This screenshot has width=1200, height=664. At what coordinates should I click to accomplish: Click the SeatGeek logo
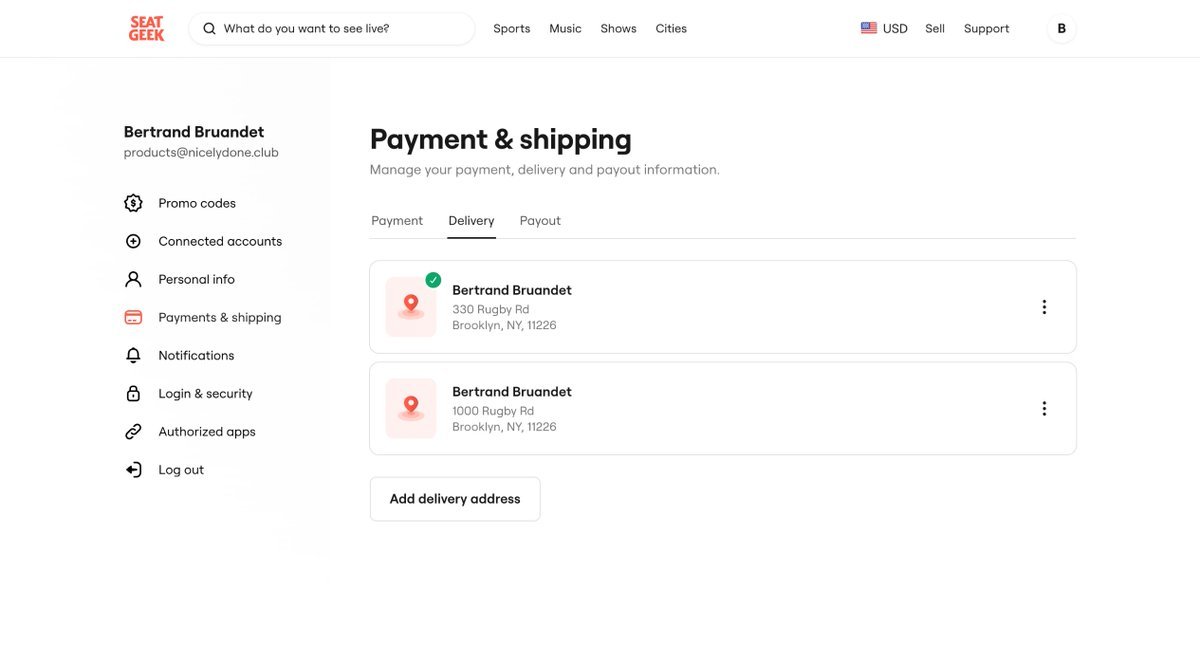146,29
